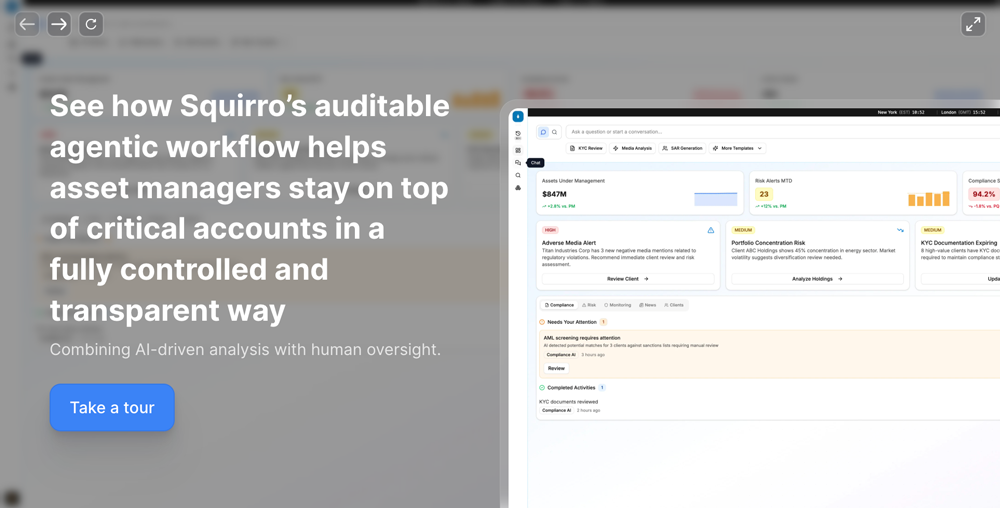Image resolution: width=1000 pixels, height=508 pixels.
Task: Click the London clock in top bar
Action: coord(963,112)
